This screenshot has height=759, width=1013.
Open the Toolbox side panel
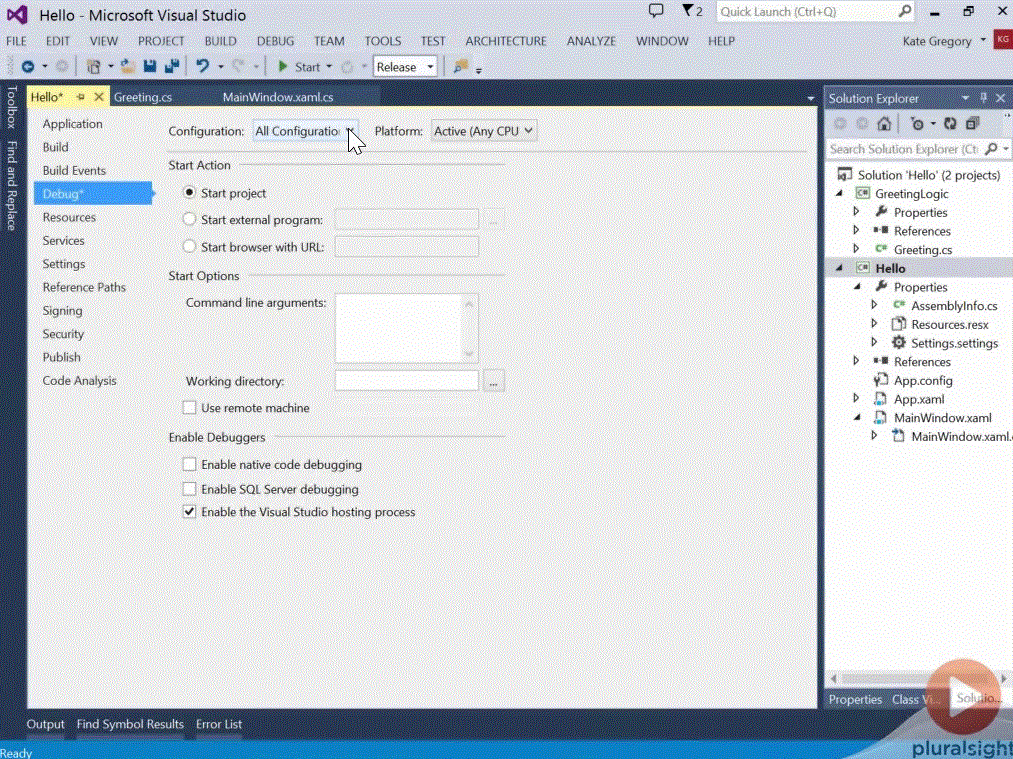[x=12, y=107]
